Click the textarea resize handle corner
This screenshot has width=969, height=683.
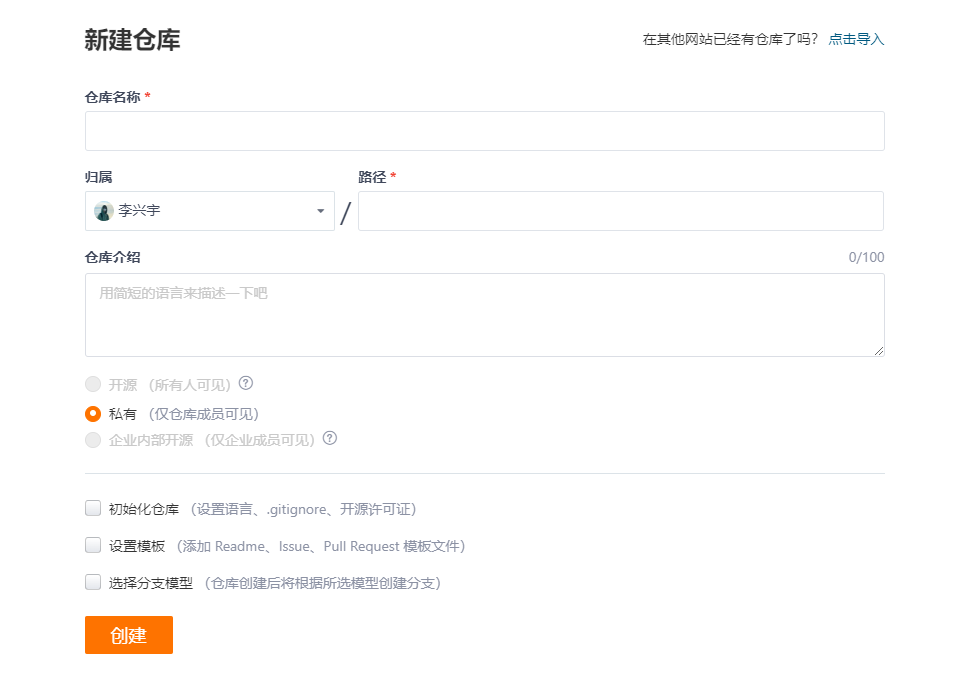click(879, 350)
